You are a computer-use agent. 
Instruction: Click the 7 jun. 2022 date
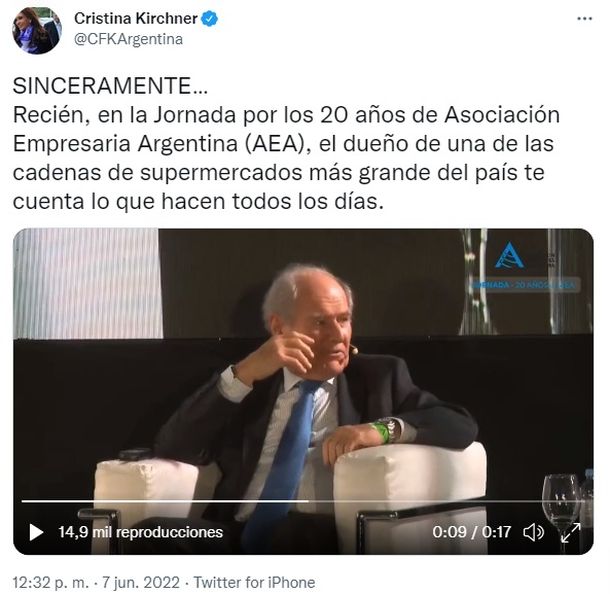[x=140, y=583]
